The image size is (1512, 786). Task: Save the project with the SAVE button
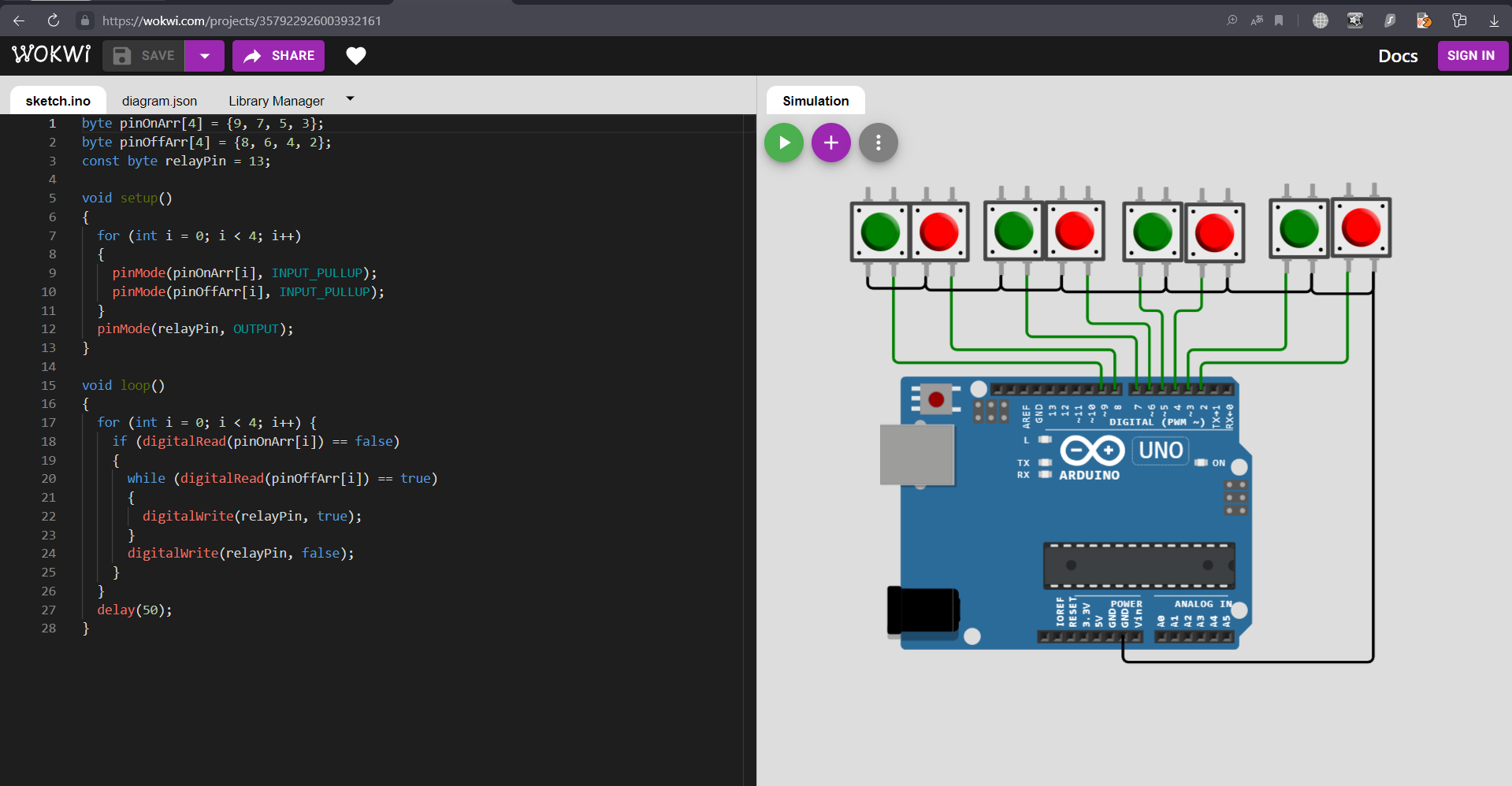(x=143, y=56)
